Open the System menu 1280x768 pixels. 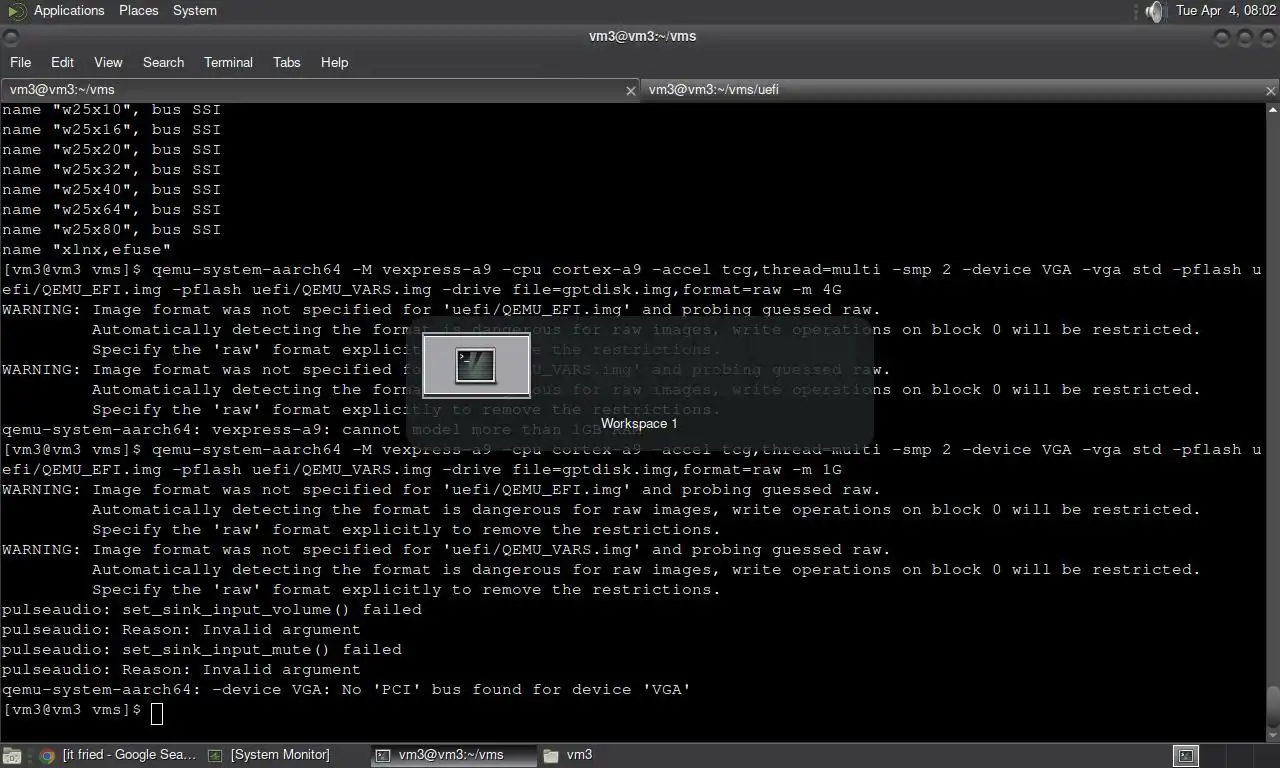(195, 11)
